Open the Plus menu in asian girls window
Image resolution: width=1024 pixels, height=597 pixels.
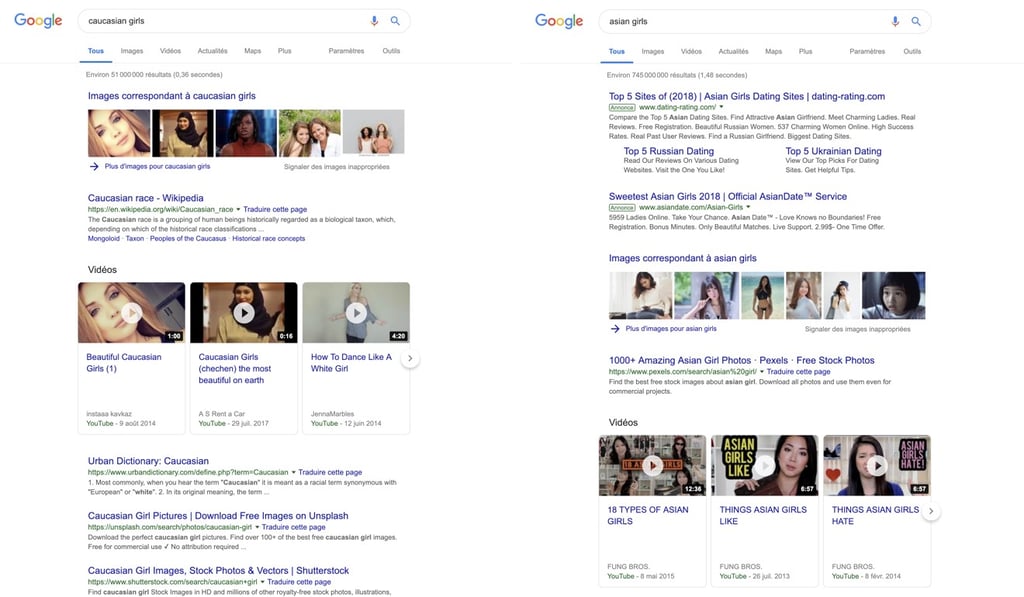point(806,52)
